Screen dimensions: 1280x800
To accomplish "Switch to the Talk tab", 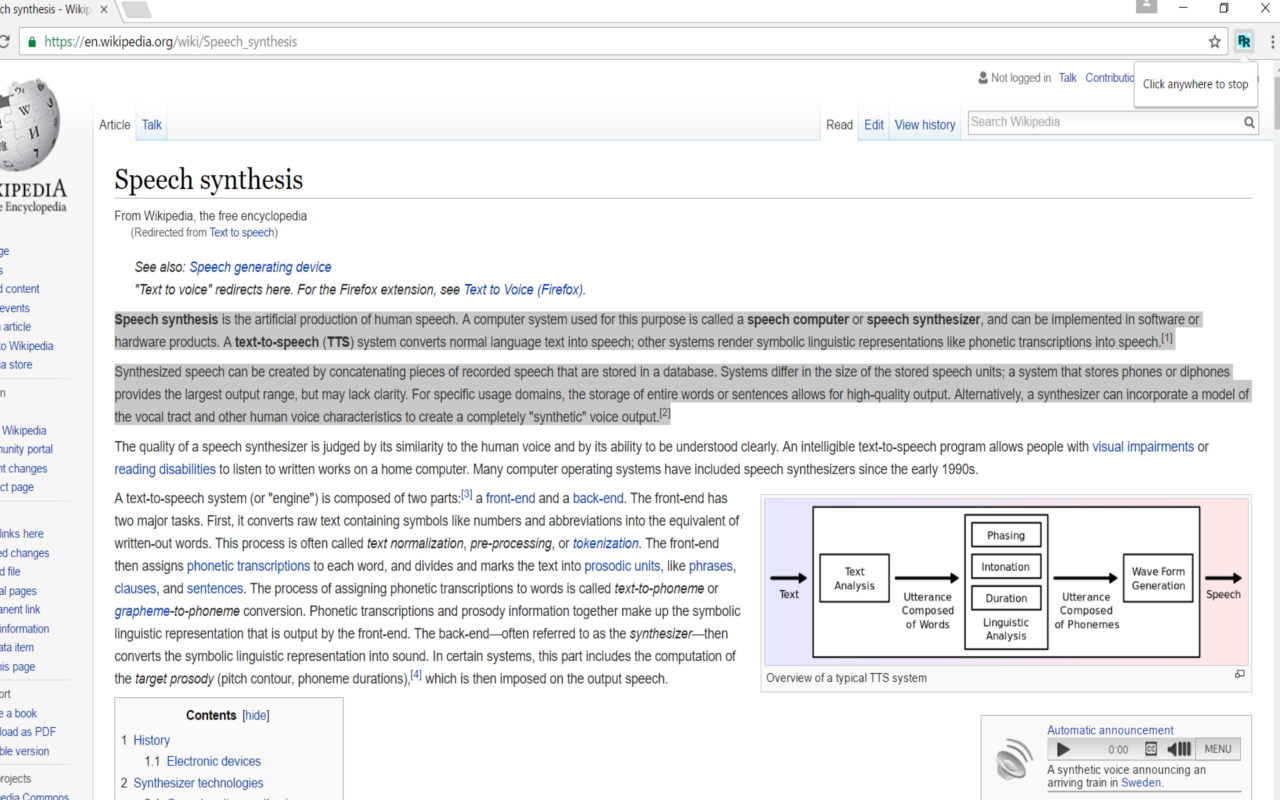I will pos(152,125).
